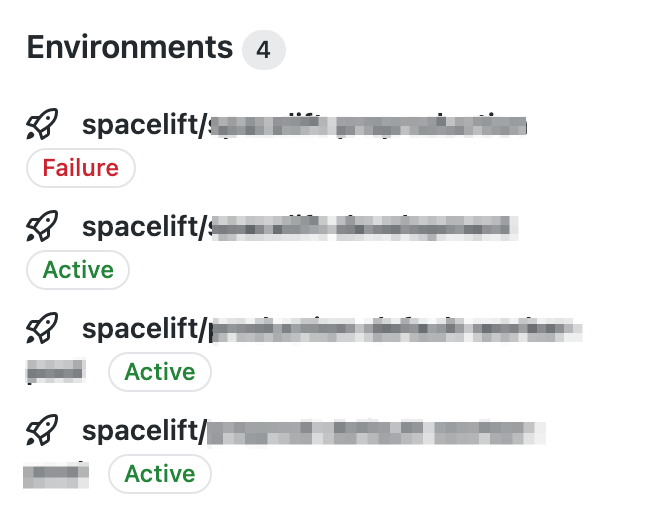
Task: Click the blurred name part of the third environment
Action: pos(395,330)
